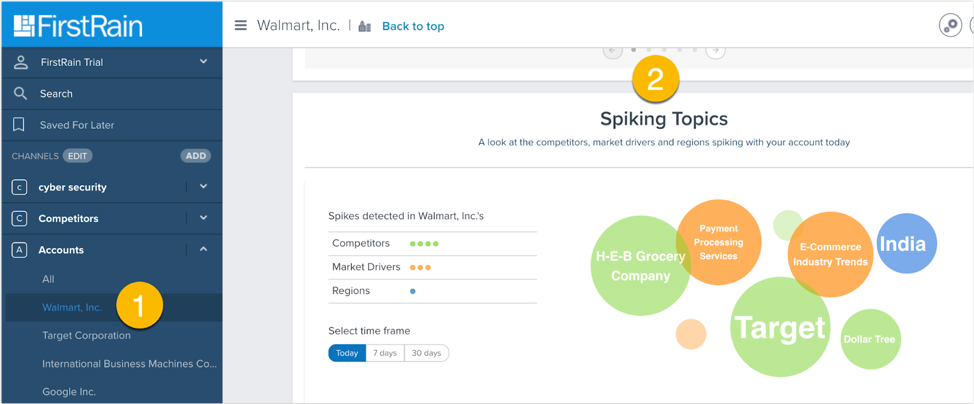The height and width of the screenshot is (404, 974).
Task: Click the Search magnifier icon
Action: (x=20, y=93)
